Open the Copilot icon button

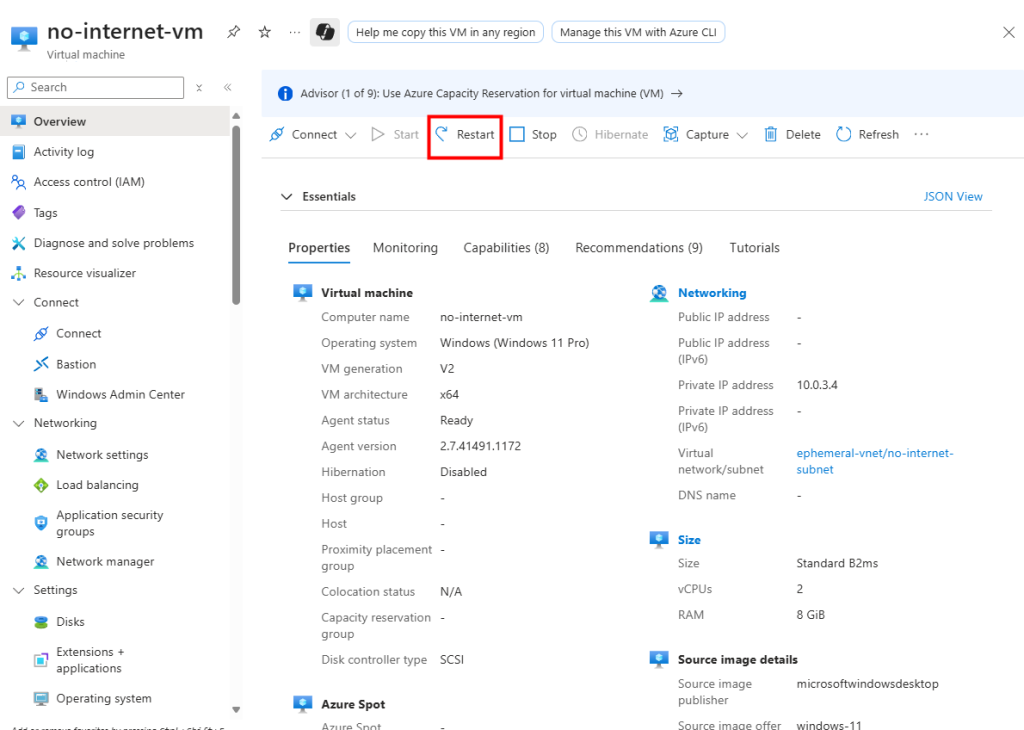(x=325, y=32)
